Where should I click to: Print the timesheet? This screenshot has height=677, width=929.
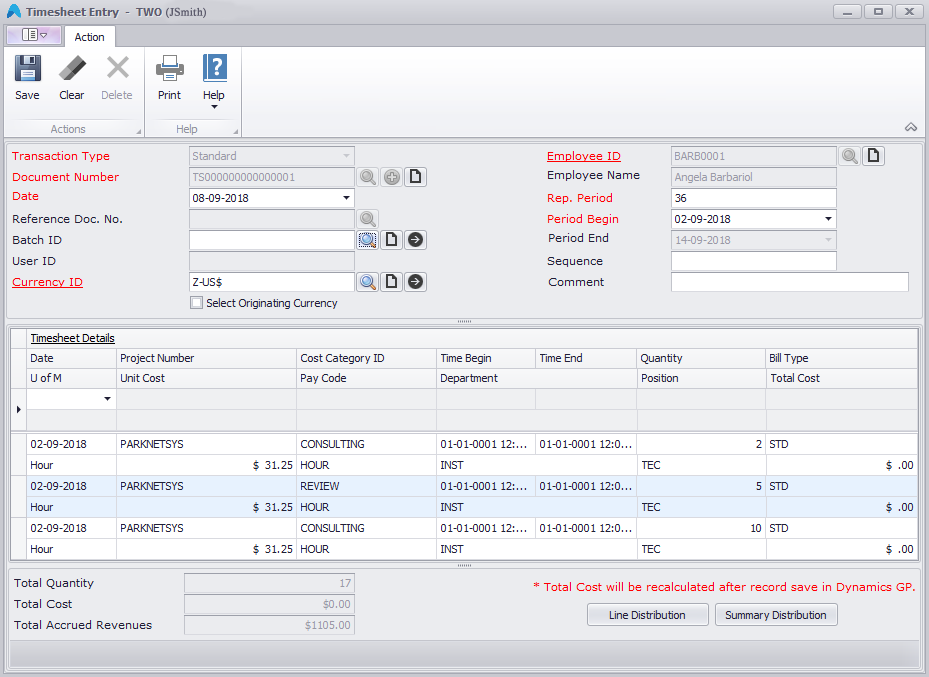(x=169, y=78)
